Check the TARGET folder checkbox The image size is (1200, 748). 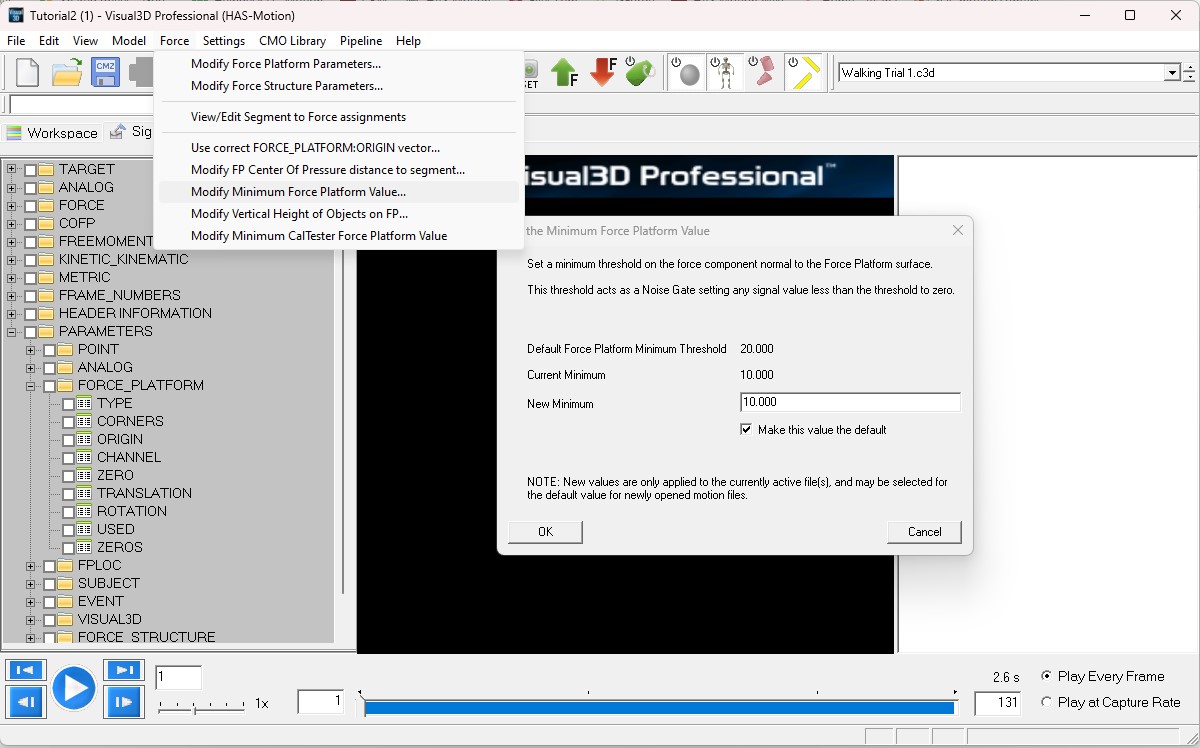tap(30, 169)
